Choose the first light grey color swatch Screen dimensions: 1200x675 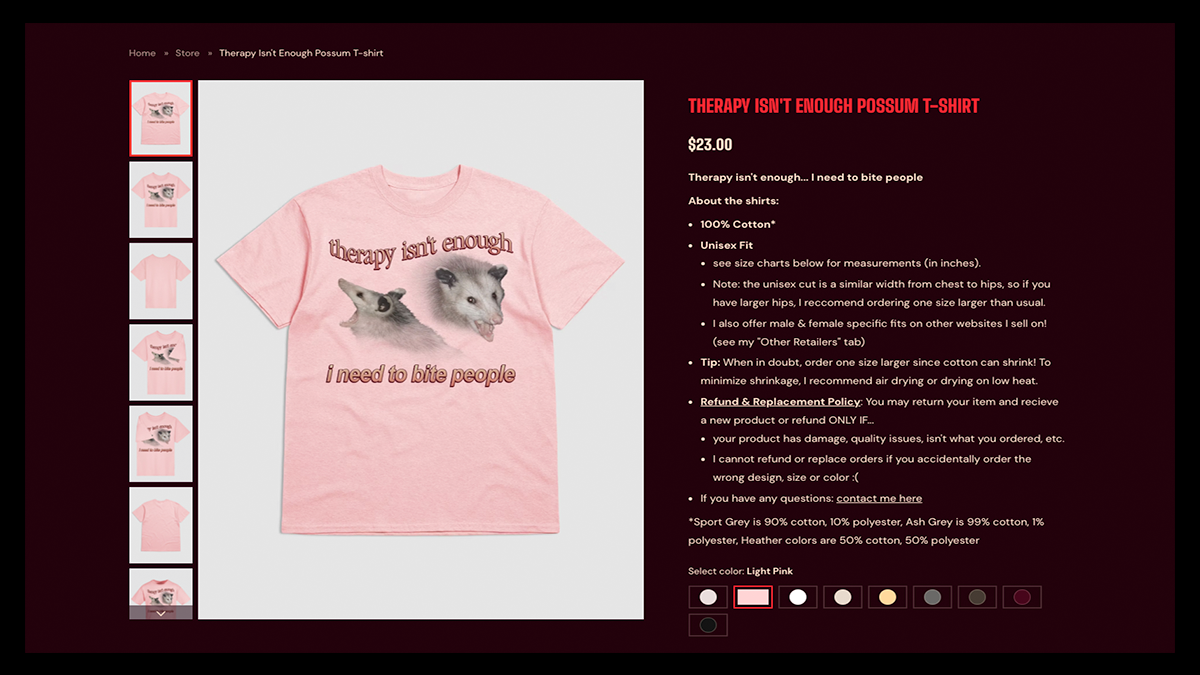tap(708, 597)
